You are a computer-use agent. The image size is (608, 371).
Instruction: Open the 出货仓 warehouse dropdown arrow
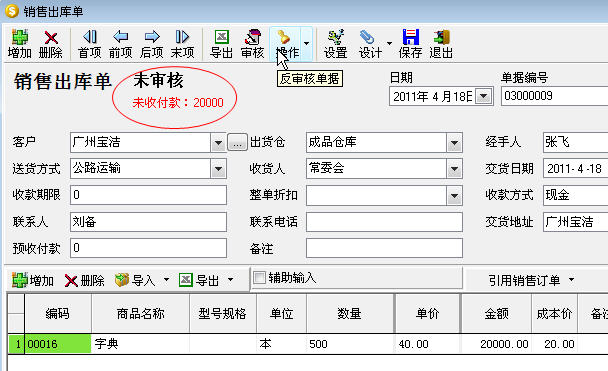(454, 143)
